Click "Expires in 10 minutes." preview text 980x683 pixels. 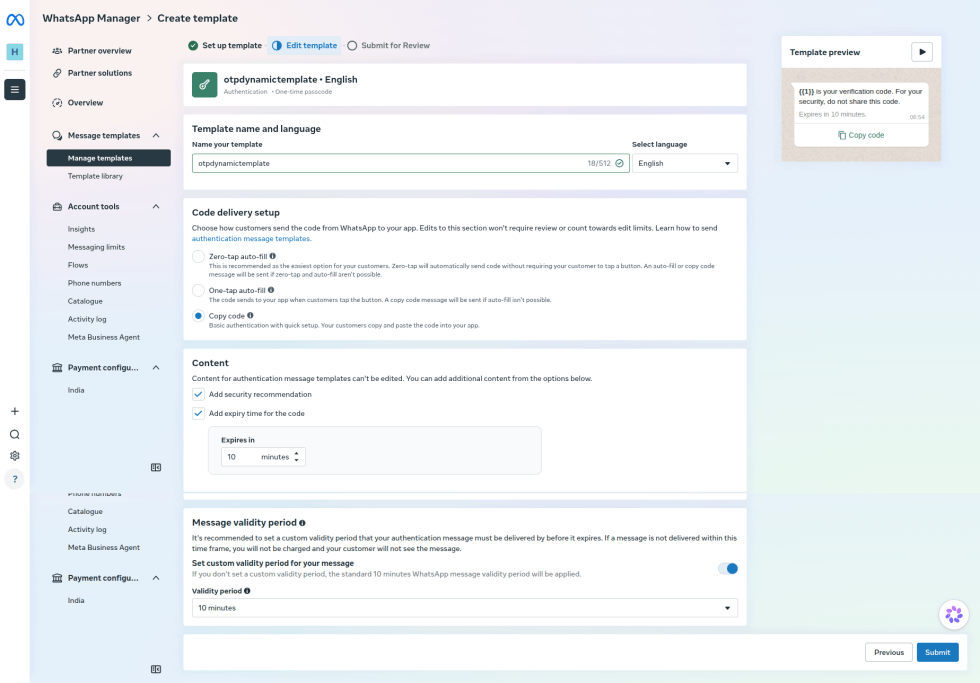pyautogui.click(x=832, y=114)
